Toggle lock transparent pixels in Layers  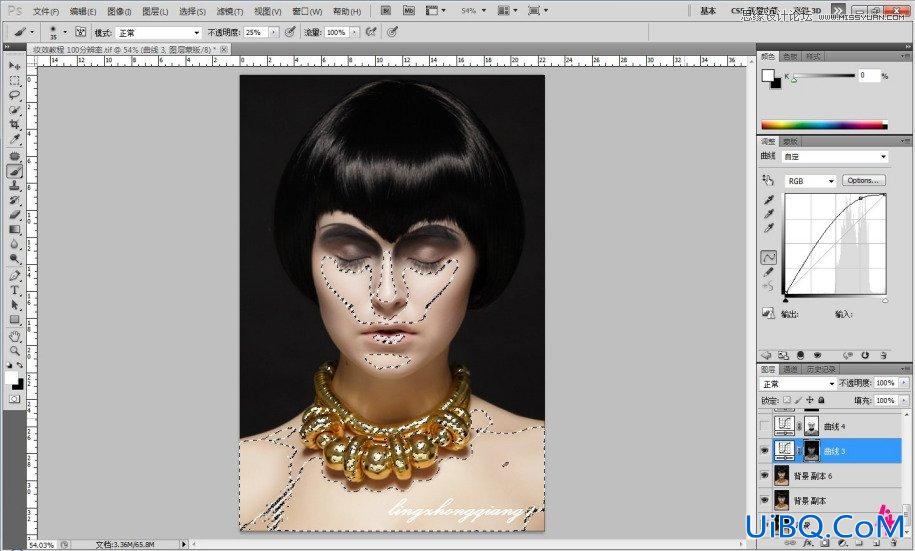[787, 400]
